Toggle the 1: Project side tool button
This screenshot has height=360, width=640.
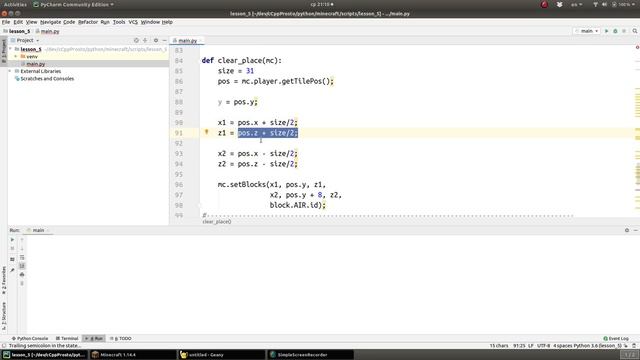click(4, 50)
